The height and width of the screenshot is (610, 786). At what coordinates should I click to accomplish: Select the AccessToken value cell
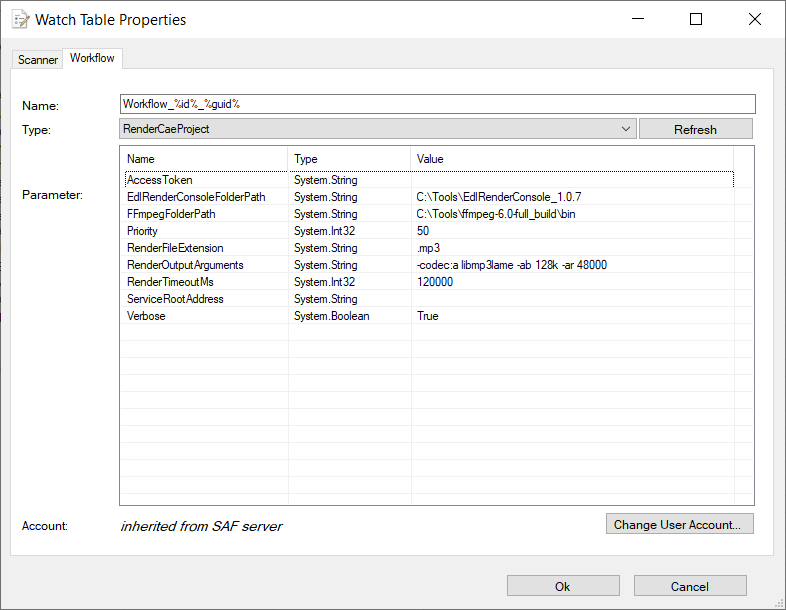[x=571, y=180]
